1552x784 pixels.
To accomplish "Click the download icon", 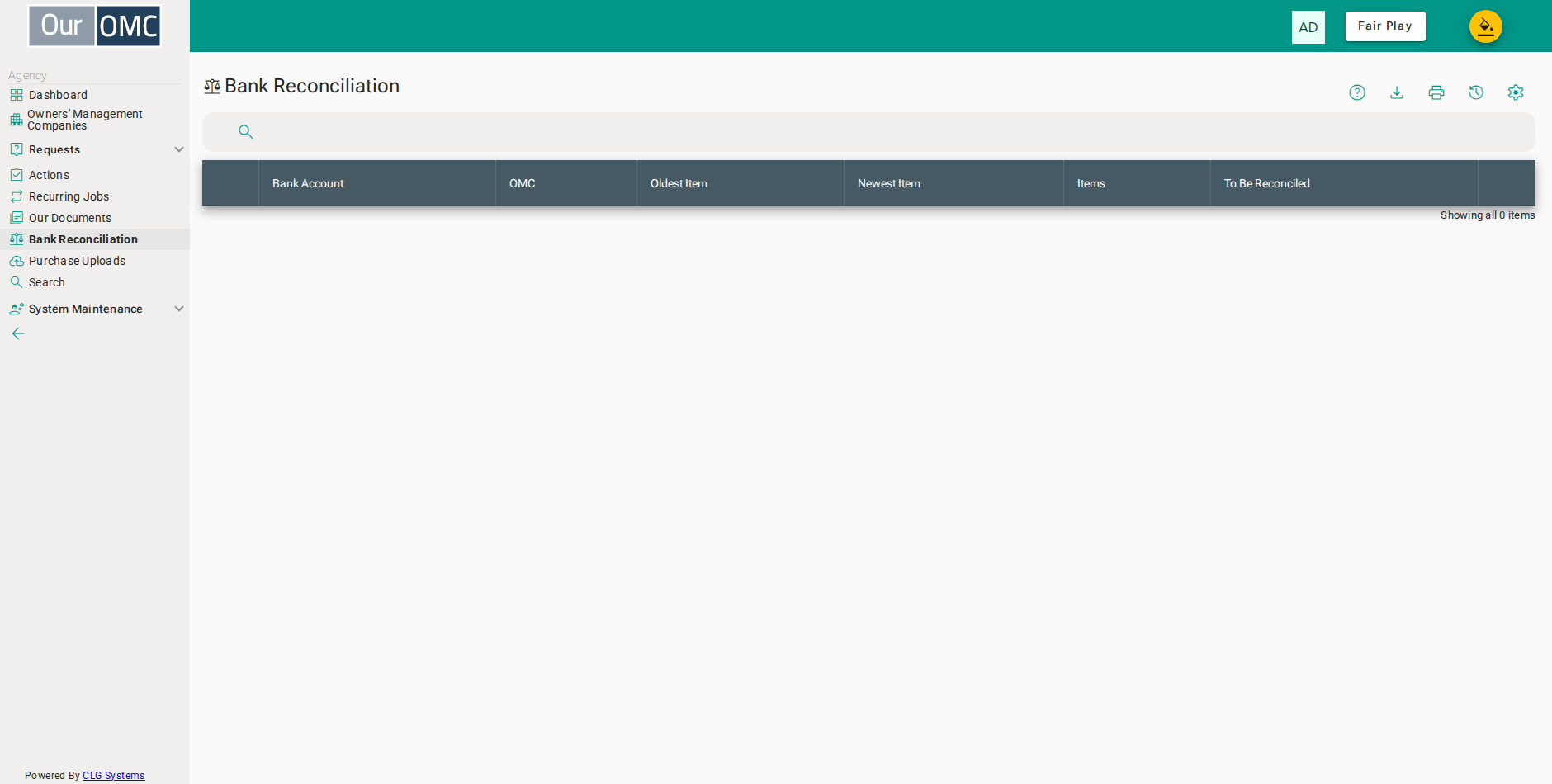I will tap(1397, 92).
